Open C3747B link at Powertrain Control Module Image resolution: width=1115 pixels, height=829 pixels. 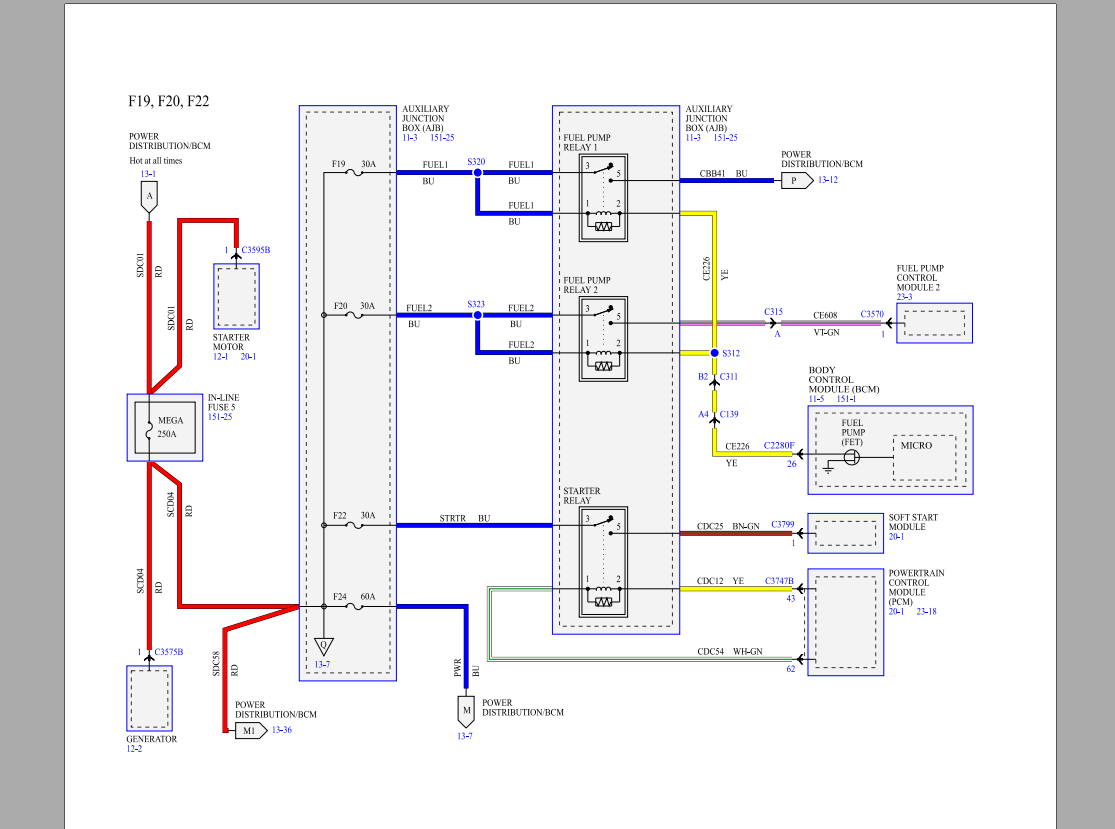coord(778,580)
